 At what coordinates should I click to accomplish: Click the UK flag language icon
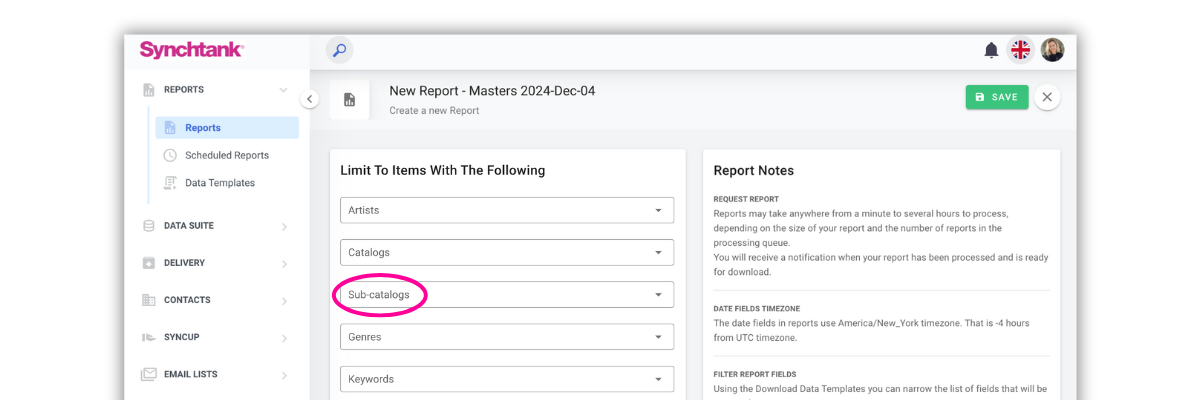[1020, 51]
